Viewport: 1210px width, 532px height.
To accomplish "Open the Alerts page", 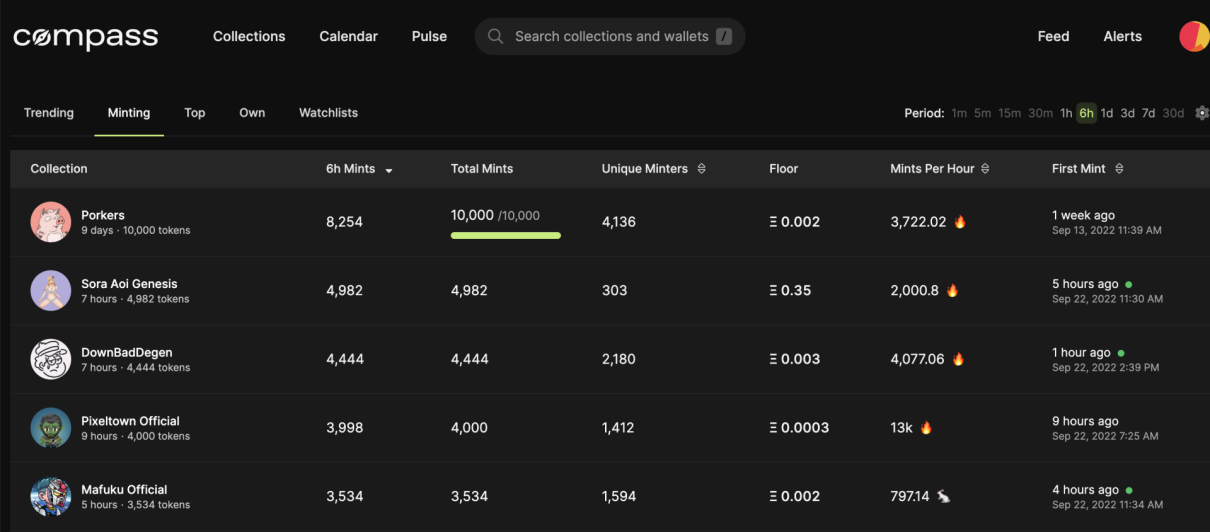I will click(1122, 36).
